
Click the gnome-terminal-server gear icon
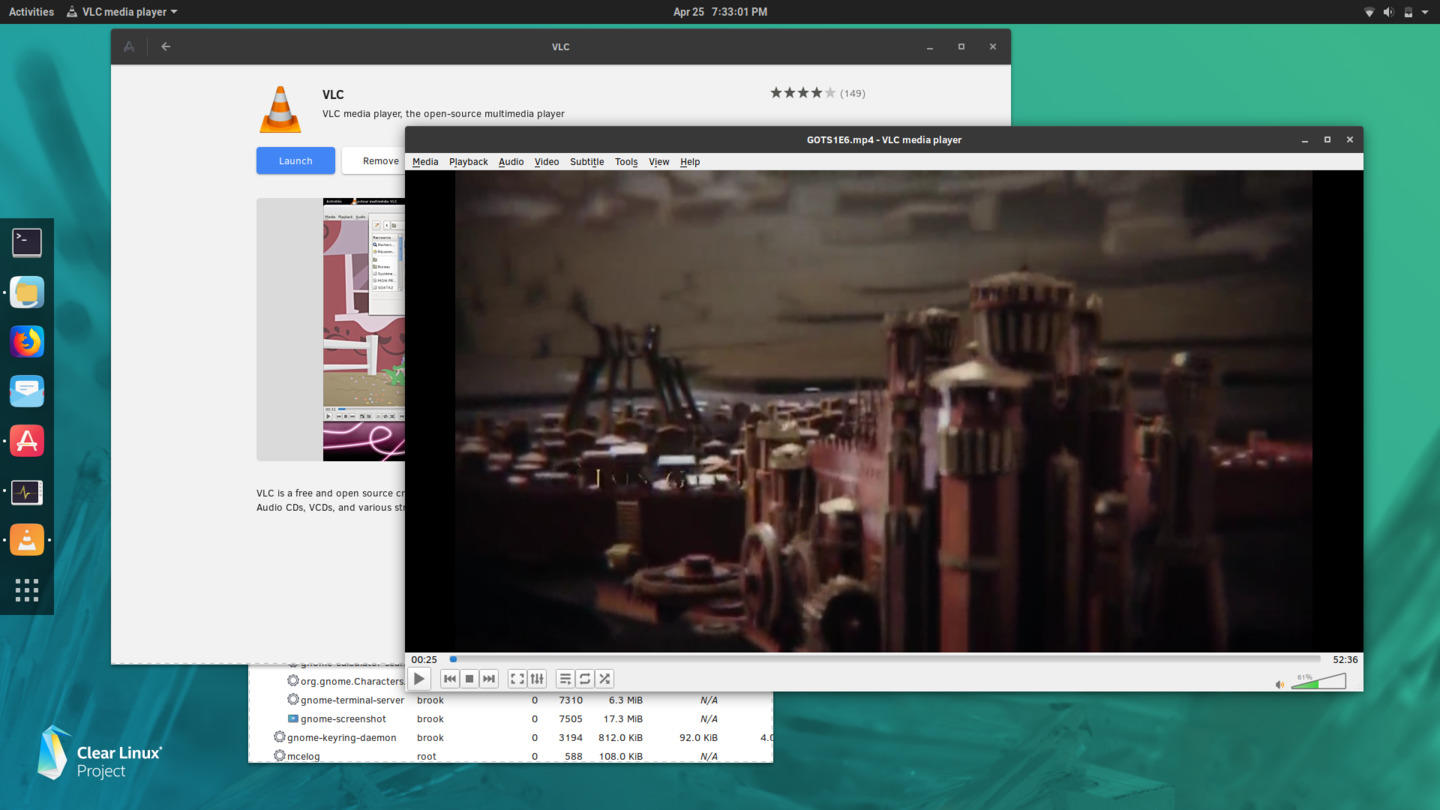pos(293,700)
